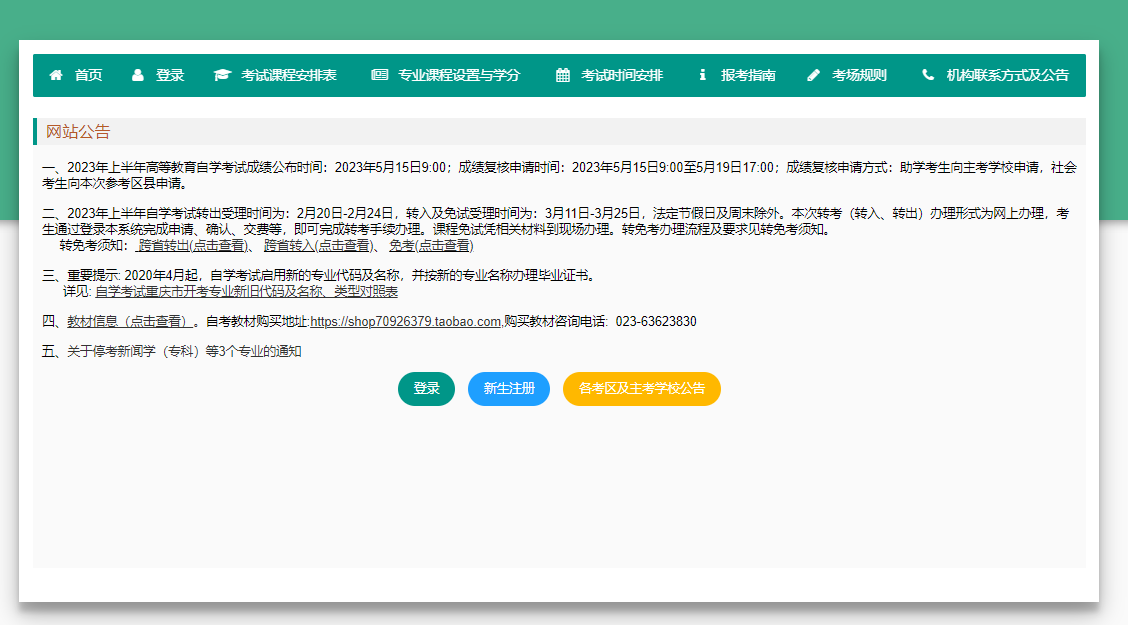
Task: Click the home icon before 首页
Action: [x=56, y=75]
